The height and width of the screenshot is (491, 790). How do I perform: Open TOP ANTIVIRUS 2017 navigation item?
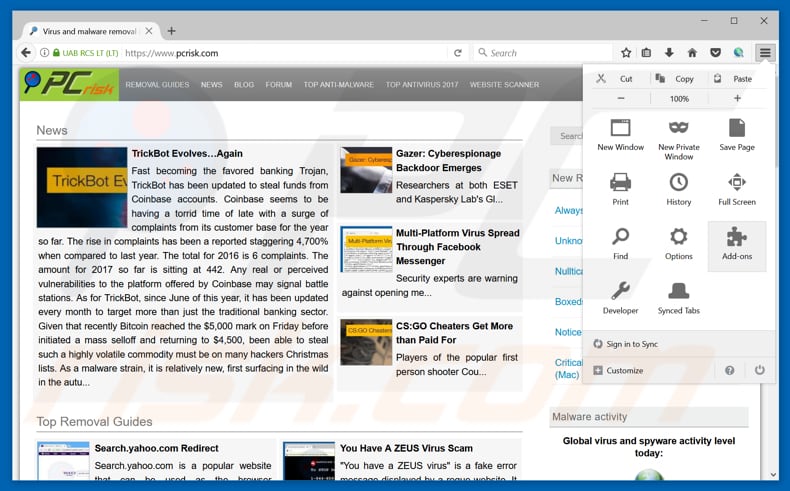[x=422, y=85]
